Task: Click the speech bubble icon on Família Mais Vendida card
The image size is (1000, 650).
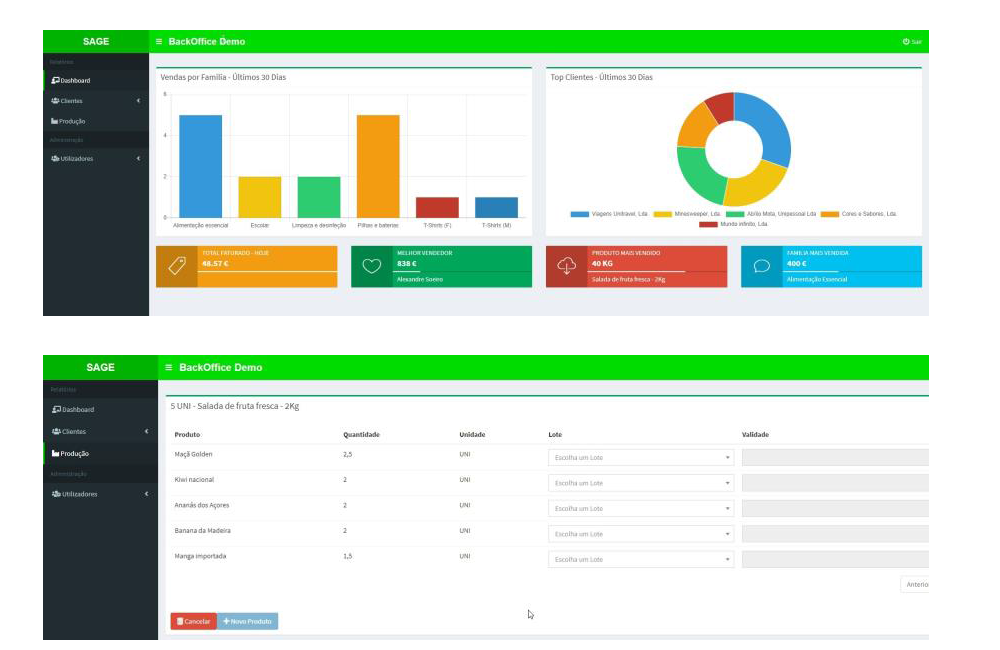Action: tap(761, 266)
